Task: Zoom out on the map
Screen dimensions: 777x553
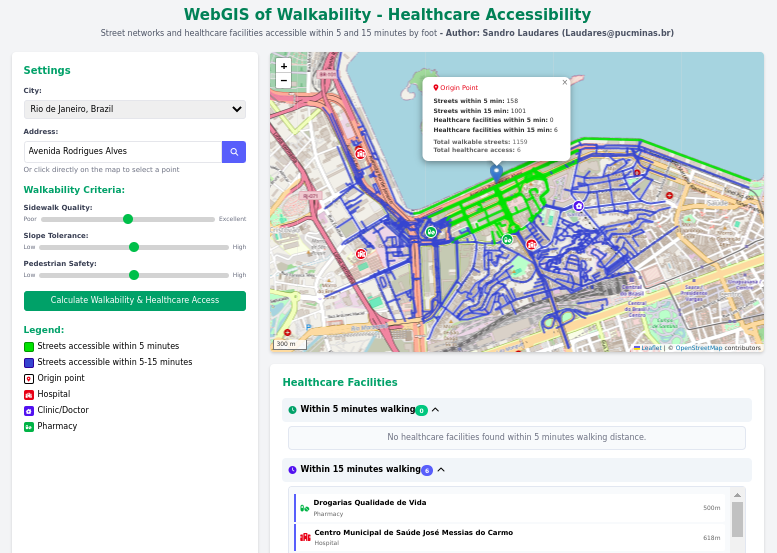Action: 284,80
